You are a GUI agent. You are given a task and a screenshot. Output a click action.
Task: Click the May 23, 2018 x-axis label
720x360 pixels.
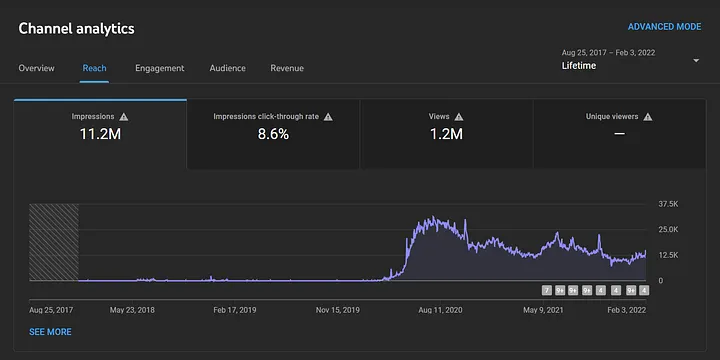132,310
